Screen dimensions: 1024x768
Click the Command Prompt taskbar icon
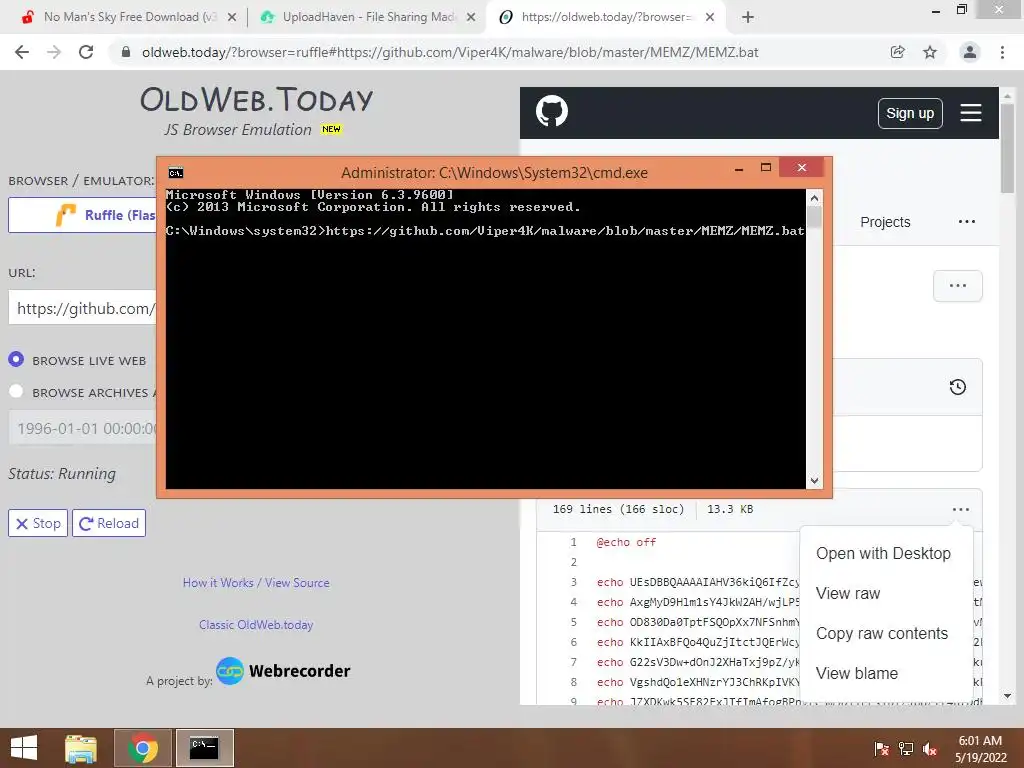point(204,748)
